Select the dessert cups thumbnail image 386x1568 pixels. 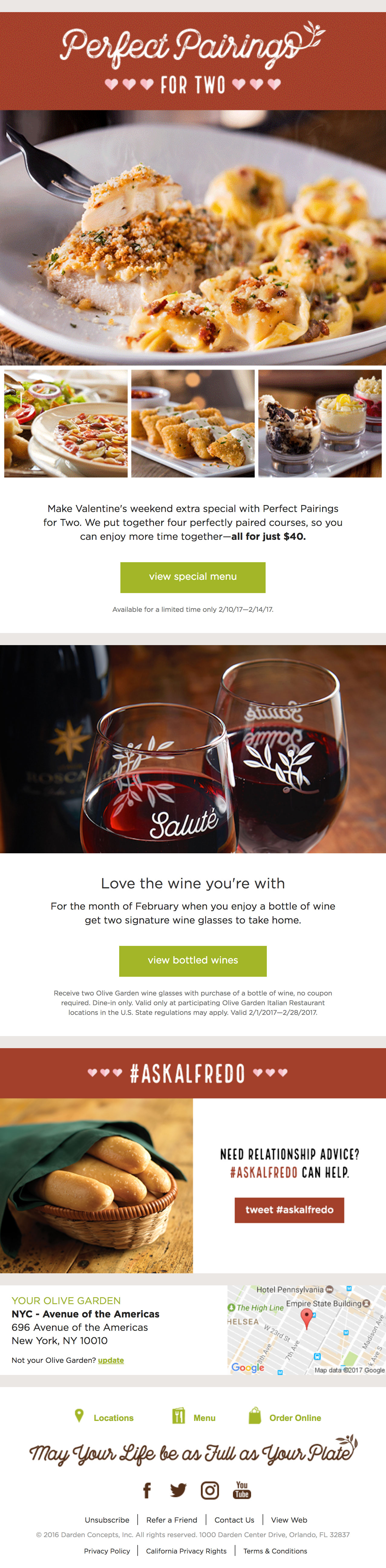pos(320,423)
